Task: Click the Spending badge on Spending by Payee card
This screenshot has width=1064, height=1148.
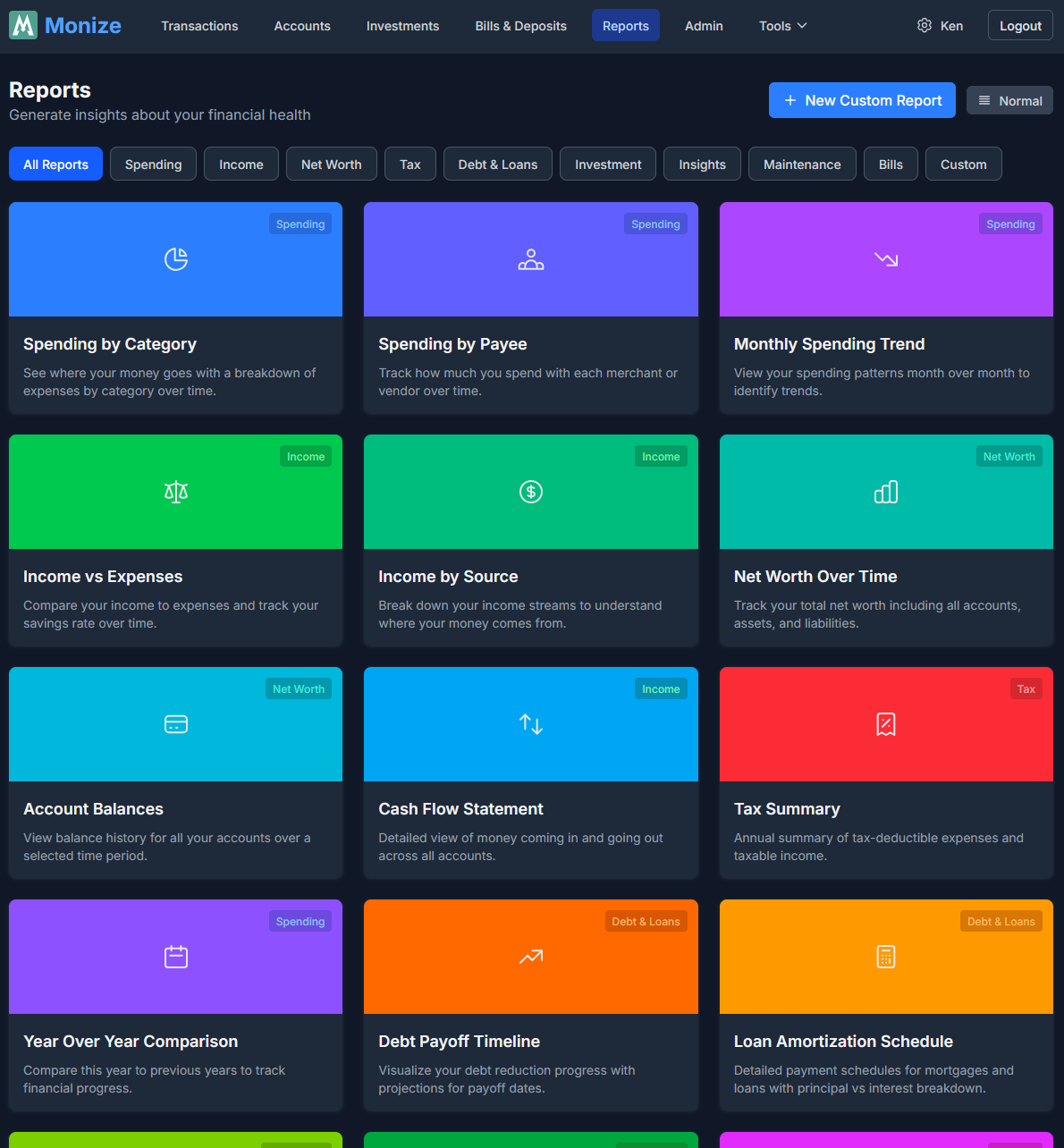Action: [x=655, y=224]
